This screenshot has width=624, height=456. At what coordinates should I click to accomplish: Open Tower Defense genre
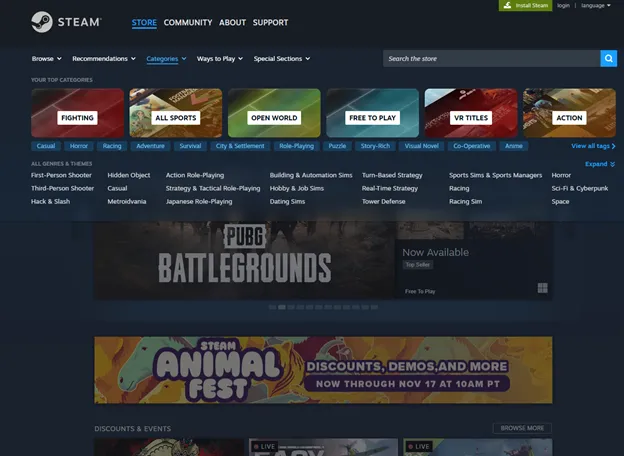click(384, 201)
